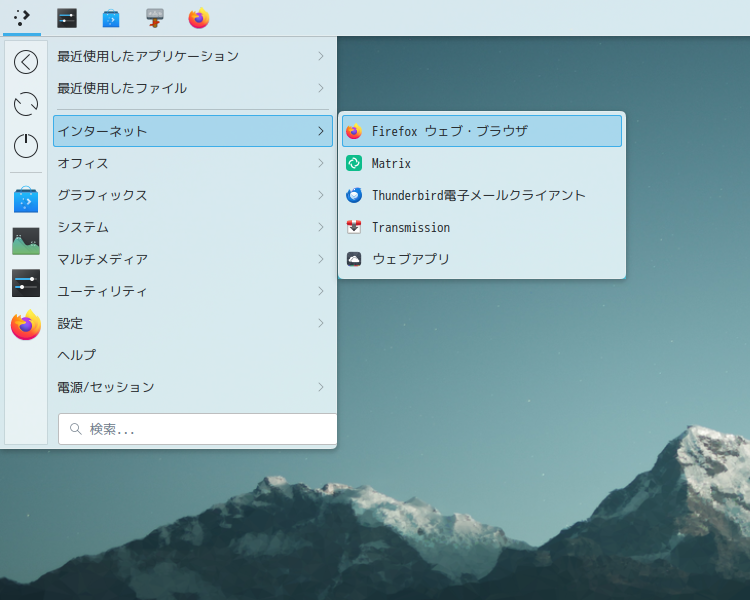Click the ウェブアプリ cloud icon
750x600 pixels.
pos(354,259)
